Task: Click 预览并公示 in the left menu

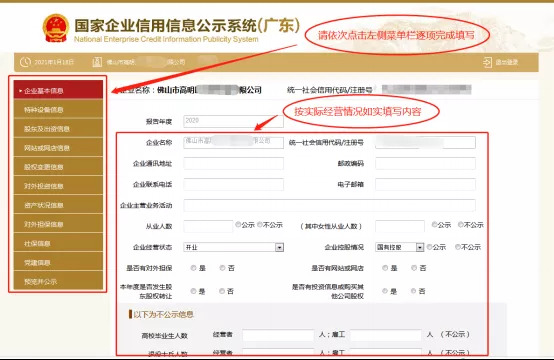Action: click(58, 281)
